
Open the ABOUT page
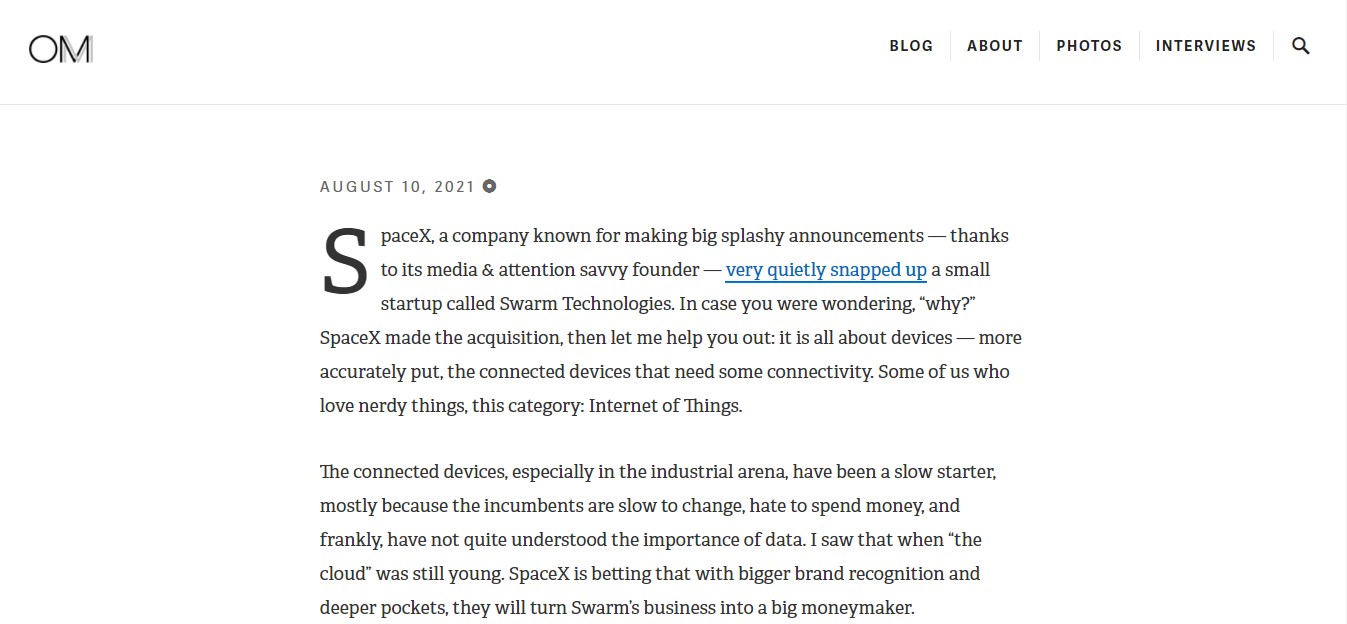click(995, 46)
